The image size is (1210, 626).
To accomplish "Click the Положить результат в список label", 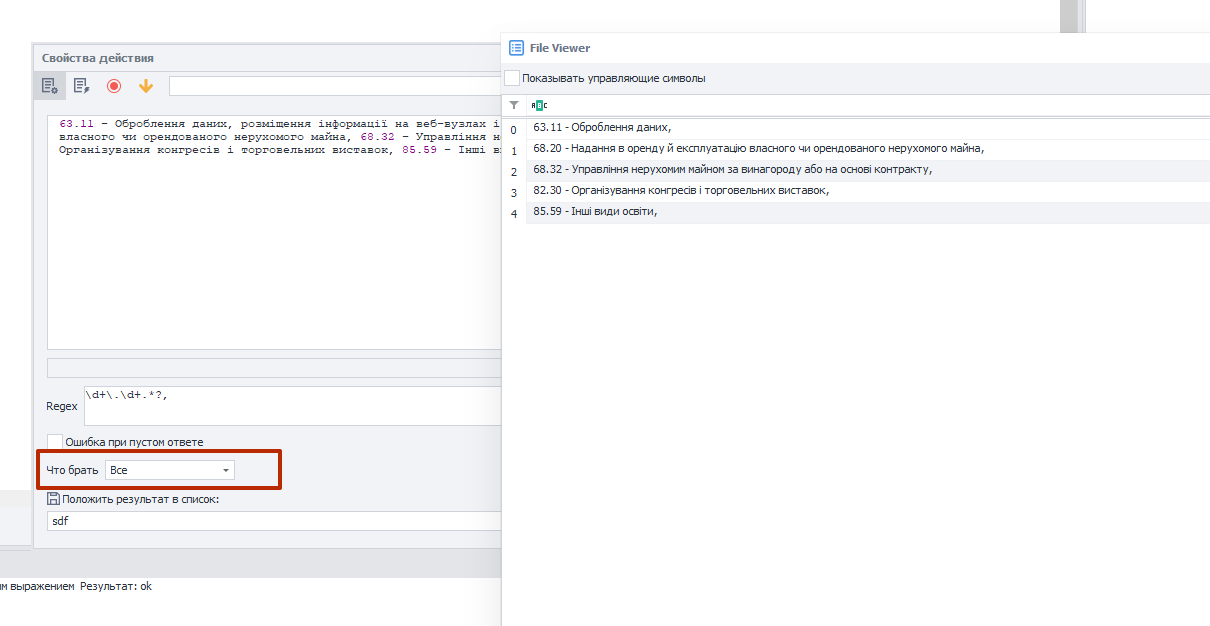I will pyautogui.click(x=140, y=499).
